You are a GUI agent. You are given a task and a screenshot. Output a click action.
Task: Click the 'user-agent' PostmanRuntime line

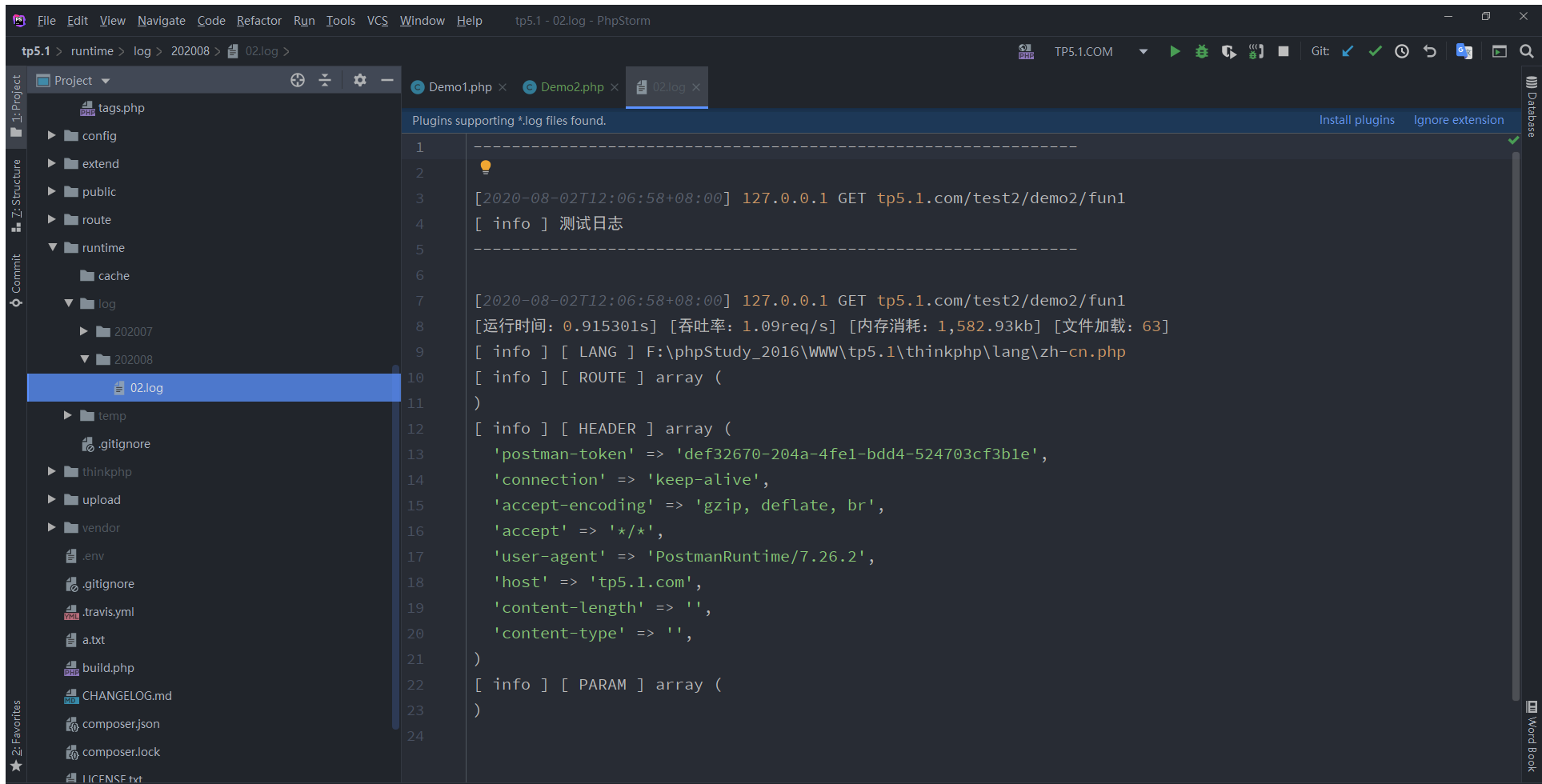pyautogui.click(x=684, y=557)
